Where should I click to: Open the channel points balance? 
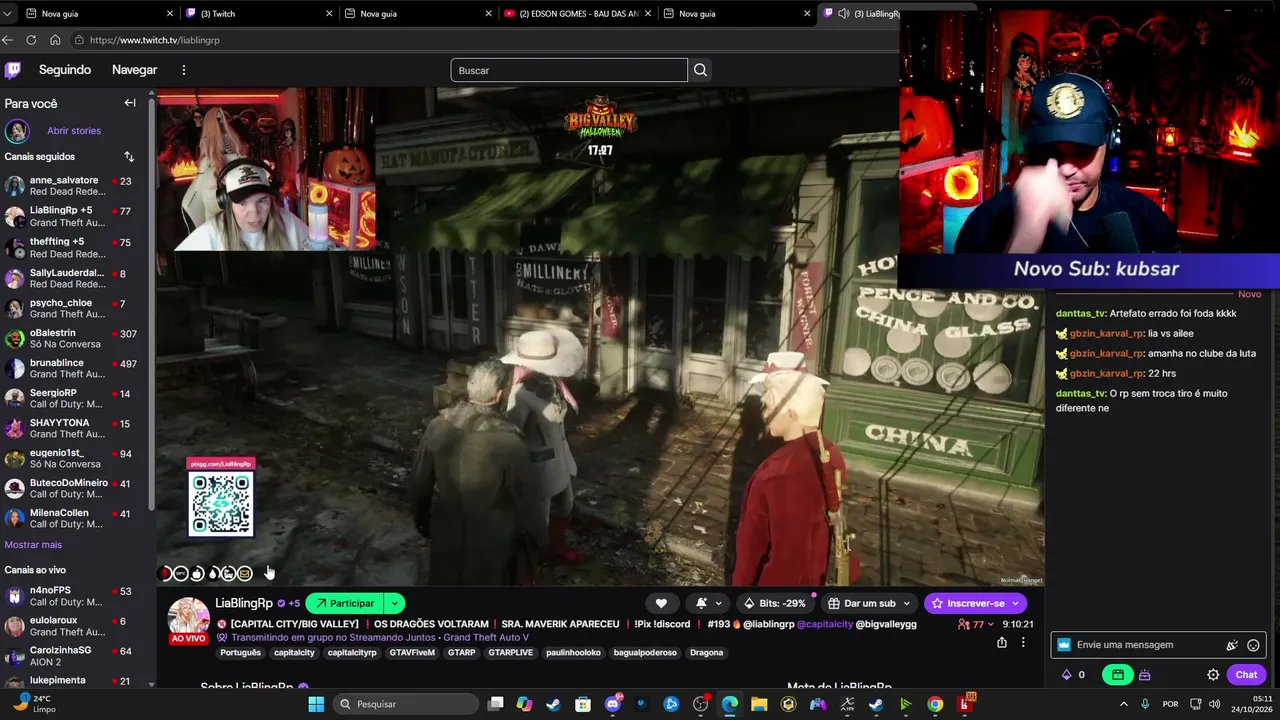click(x=1073, y=675)
